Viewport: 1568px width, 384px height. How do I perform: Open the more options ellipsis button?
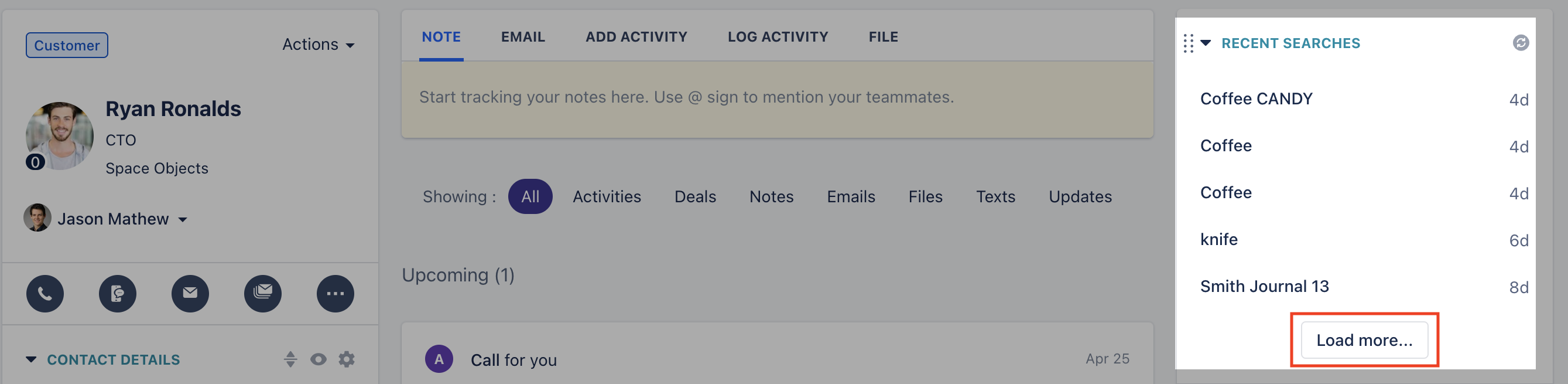pyautogui.click(x=335, y=294)
